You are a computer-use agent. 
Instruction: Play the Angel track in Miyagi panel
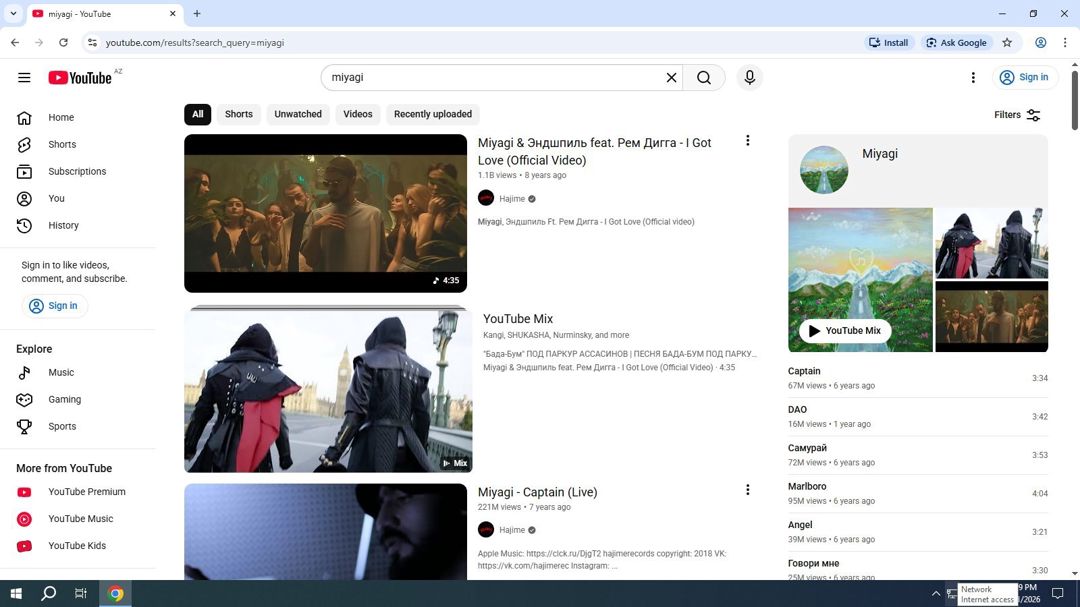point(918,532)
